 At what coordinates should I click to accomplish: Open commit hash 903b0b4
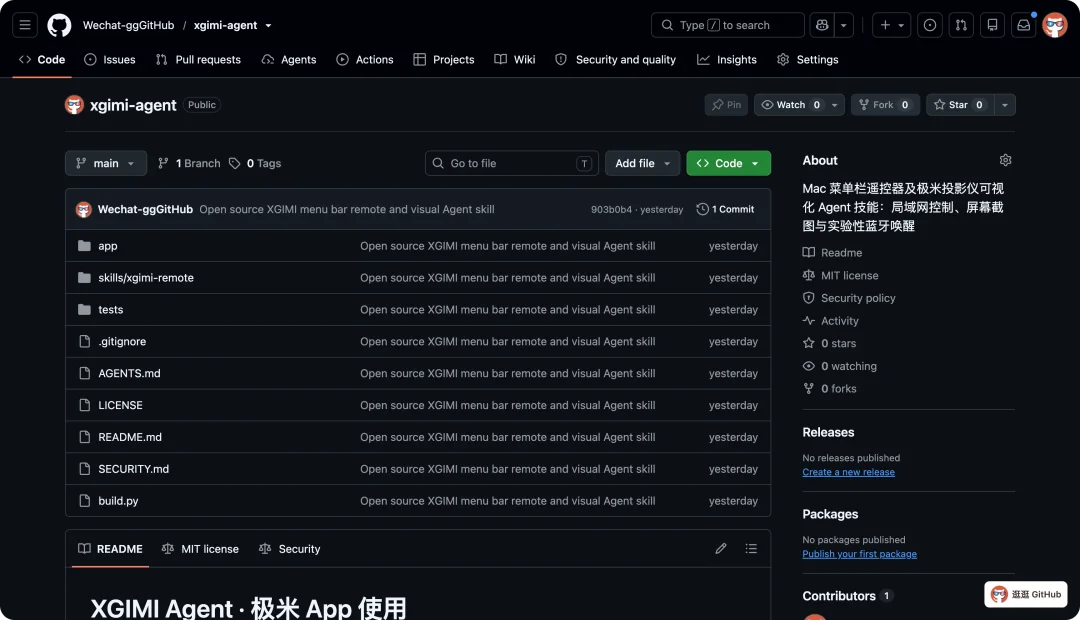(611, 209)
